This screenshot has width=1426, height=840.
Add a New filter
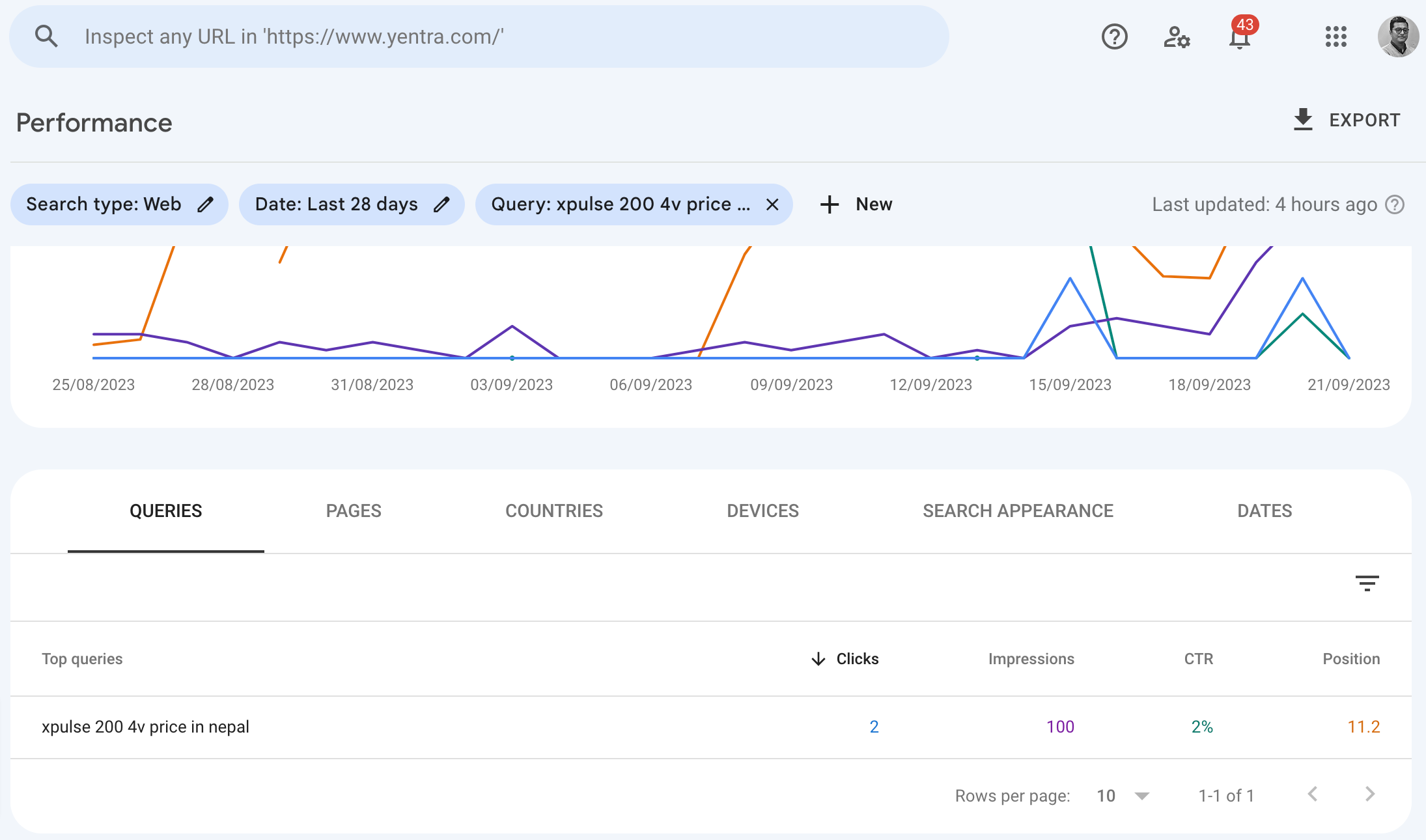[856, 204]
